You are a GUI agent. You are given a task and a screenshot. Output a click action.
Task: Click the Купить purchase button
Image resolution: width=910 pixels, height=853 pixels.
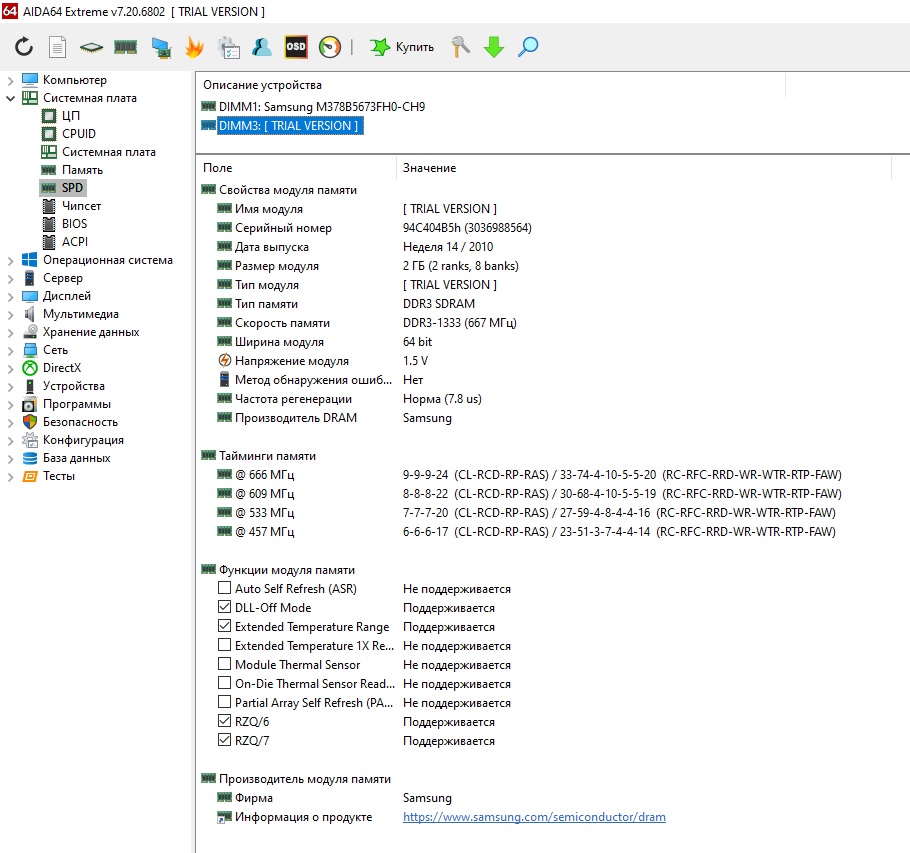click(x=402, y=47)
